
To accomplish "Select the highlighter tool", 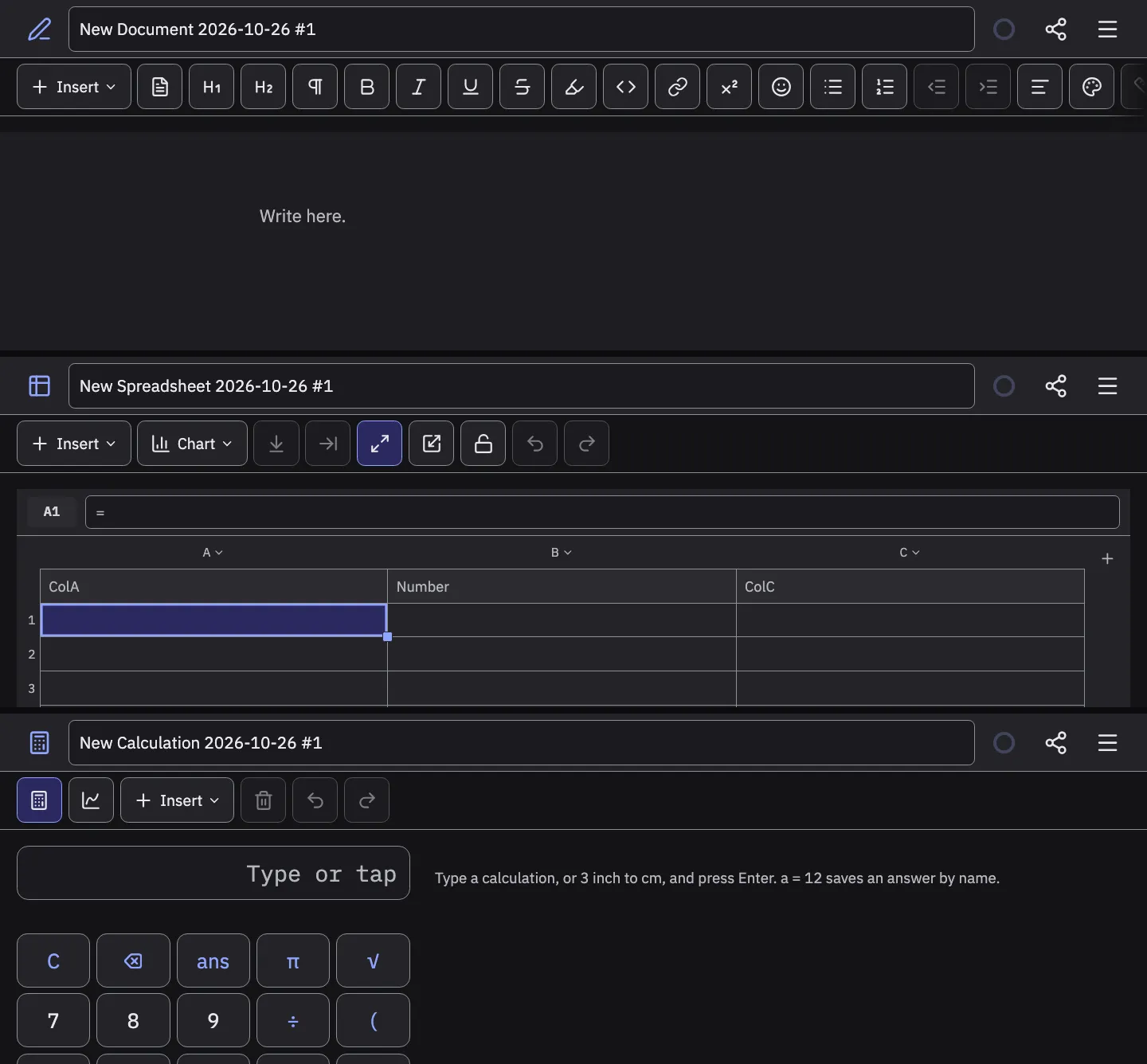I will 573,87.
